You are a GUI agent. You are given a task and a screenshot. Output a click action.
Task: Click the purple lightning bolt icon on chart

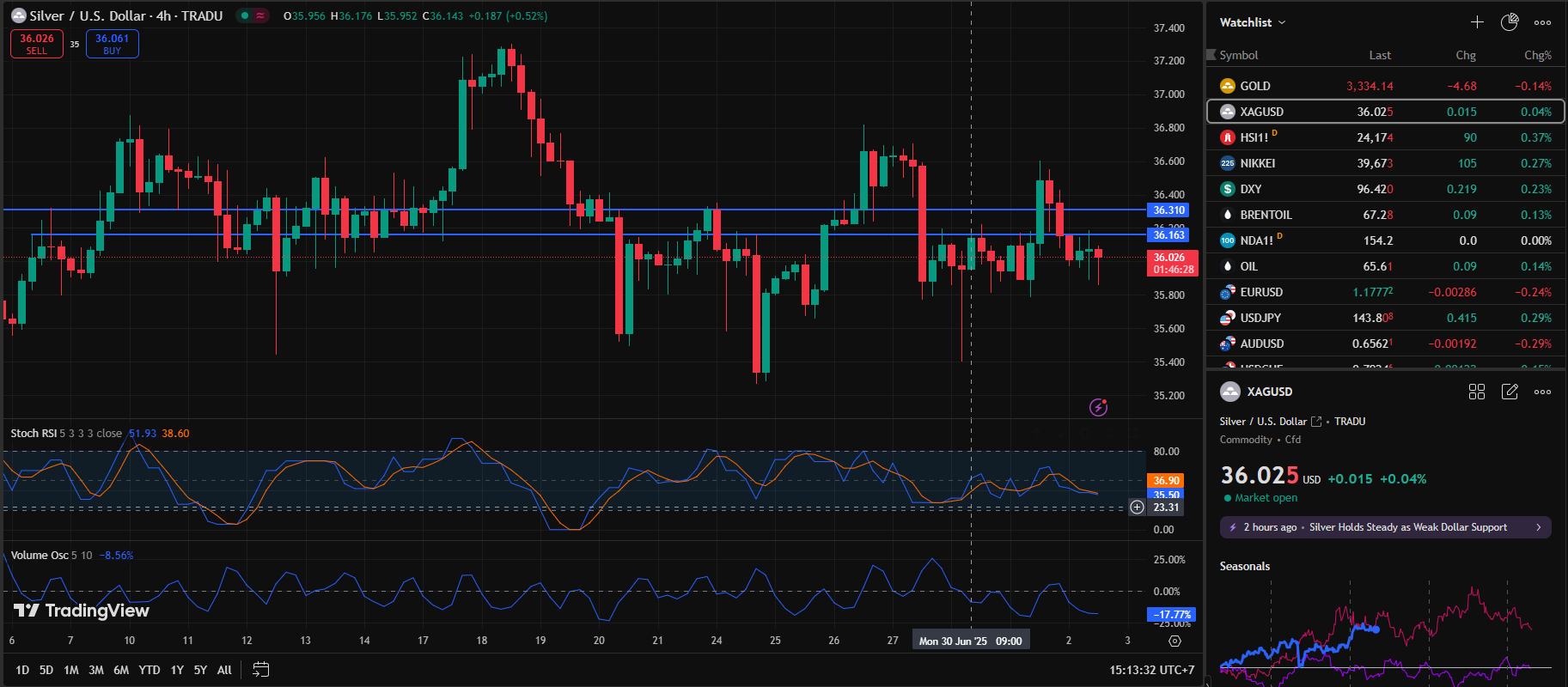(x=1098, y=407)
